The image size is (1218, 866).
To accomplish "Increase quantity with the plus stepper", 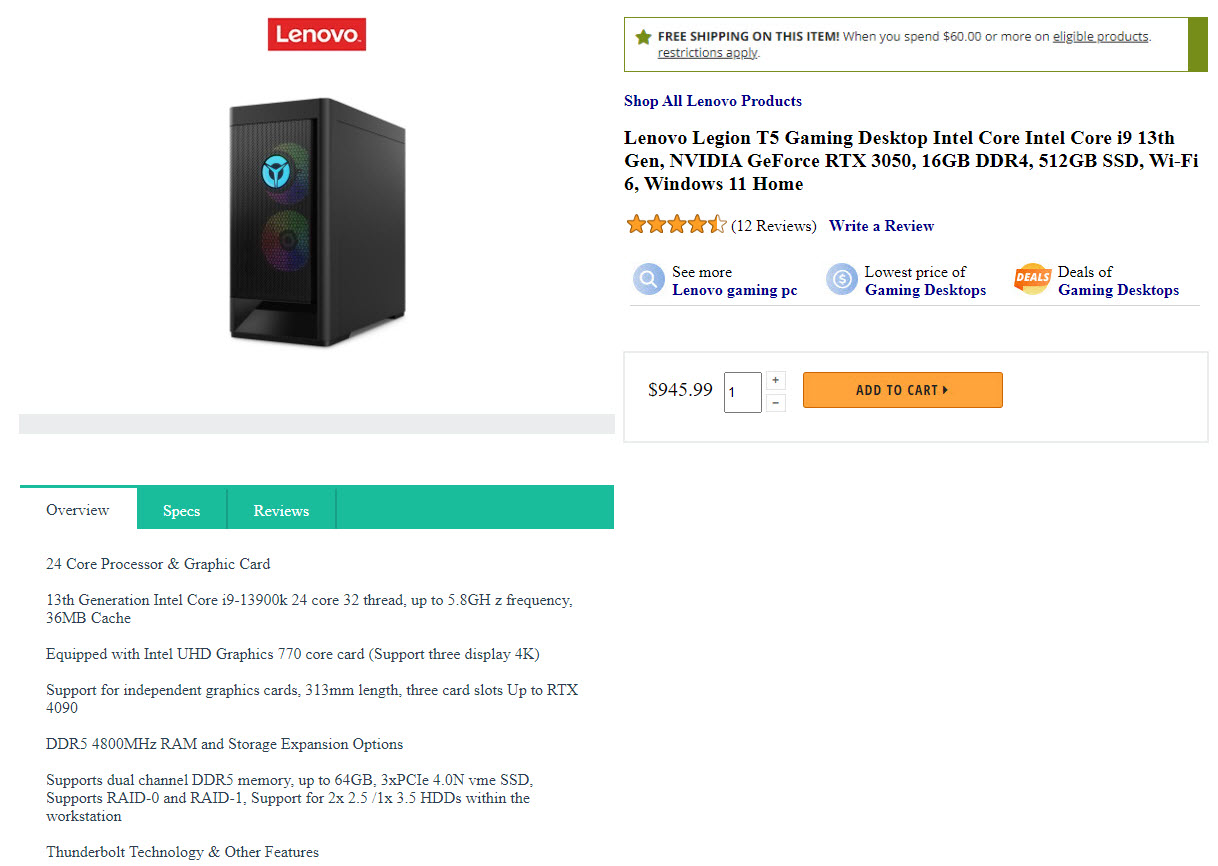I will (776, 381).
